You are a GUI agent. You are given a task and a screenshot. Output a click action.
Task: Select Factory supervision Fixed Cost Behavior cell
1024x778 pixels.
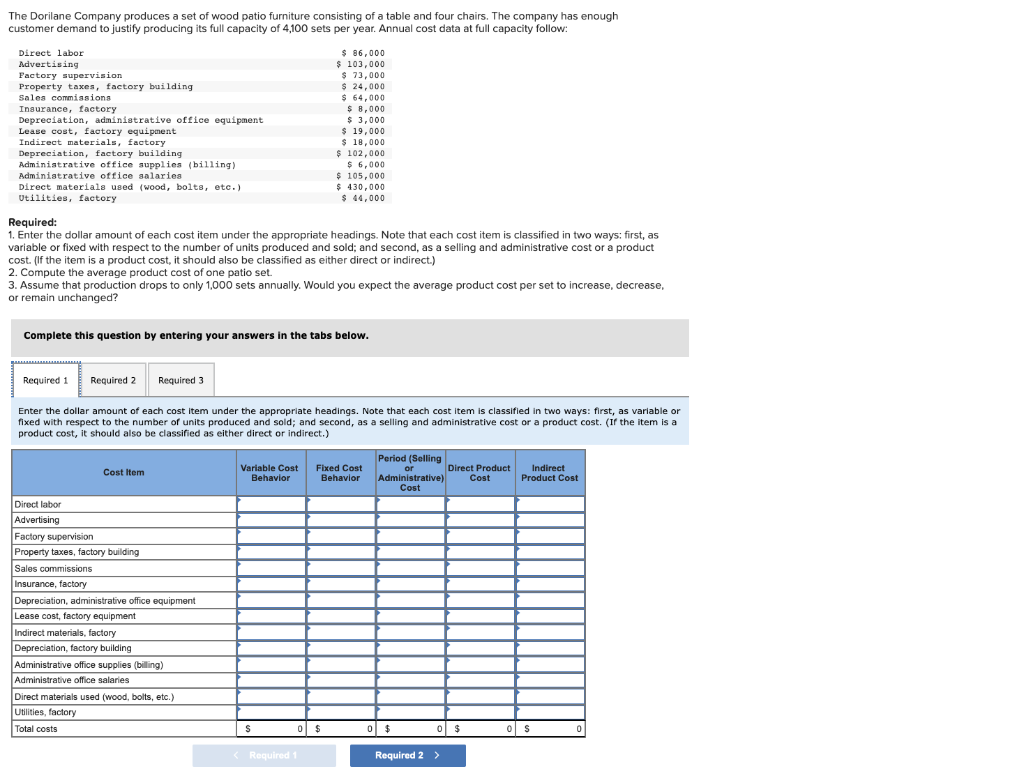point(341,536)
